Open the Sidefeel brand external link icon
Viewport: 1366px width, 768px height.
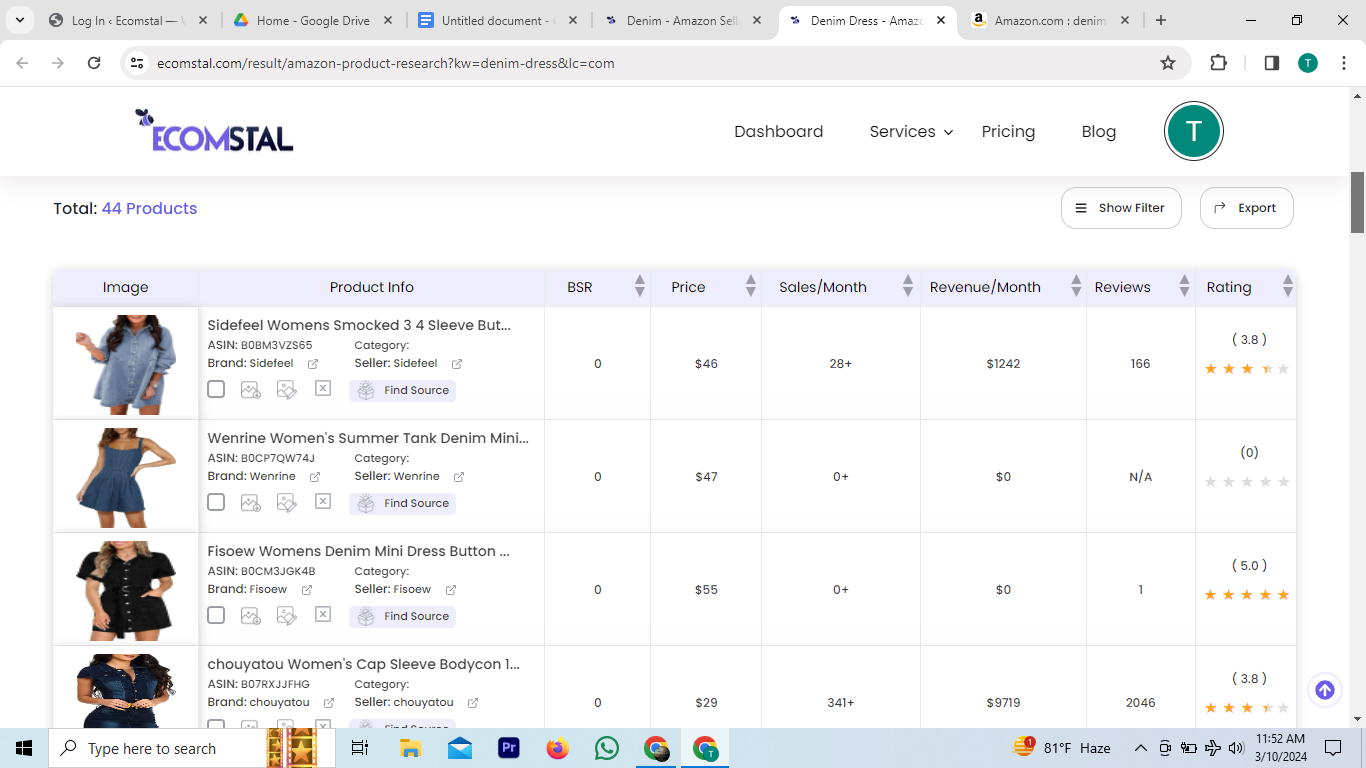[x=313, y=364]
